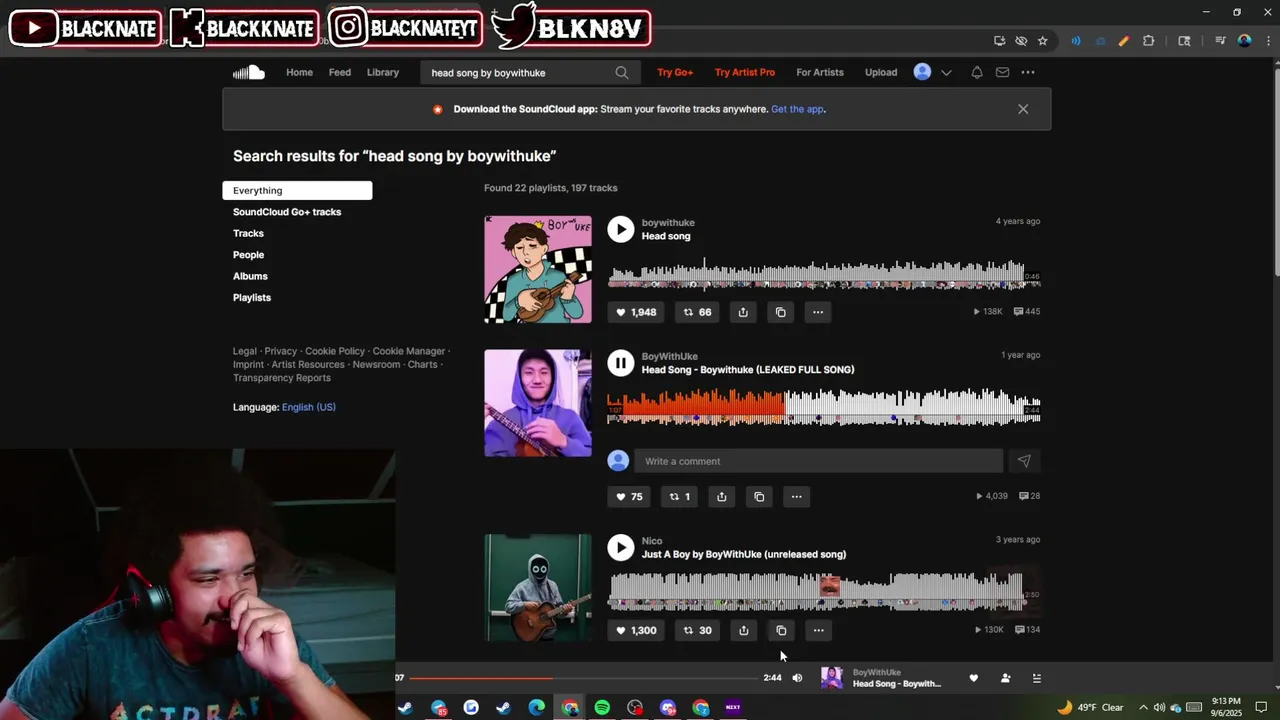This screenshot has height=720, width=1280.
Task: Open the Feed page
Action: (340, 72)
